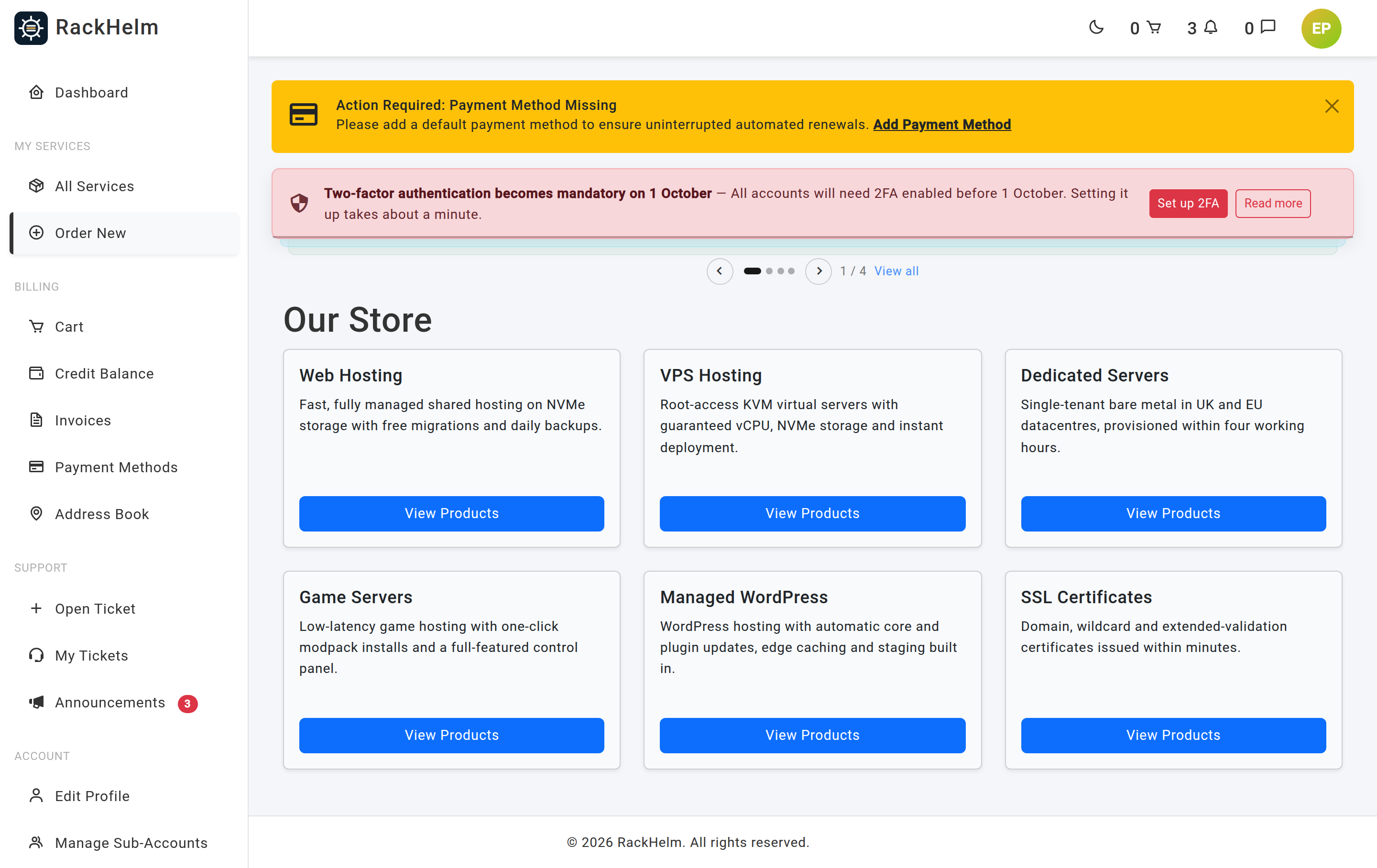
Task: Click the Payment Methods card icon
Action: 36,467
